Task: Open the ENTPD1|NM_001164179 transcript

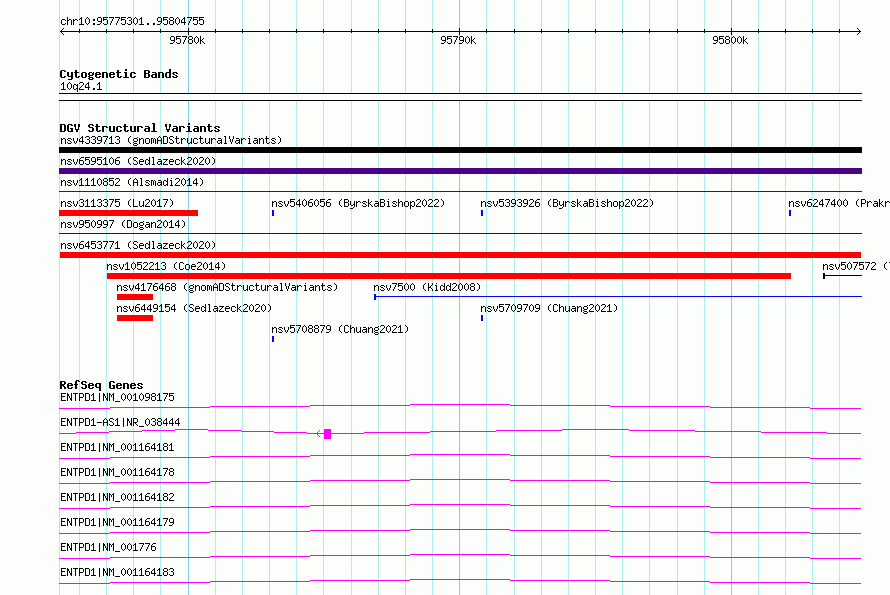Action: tap(117, 522)
